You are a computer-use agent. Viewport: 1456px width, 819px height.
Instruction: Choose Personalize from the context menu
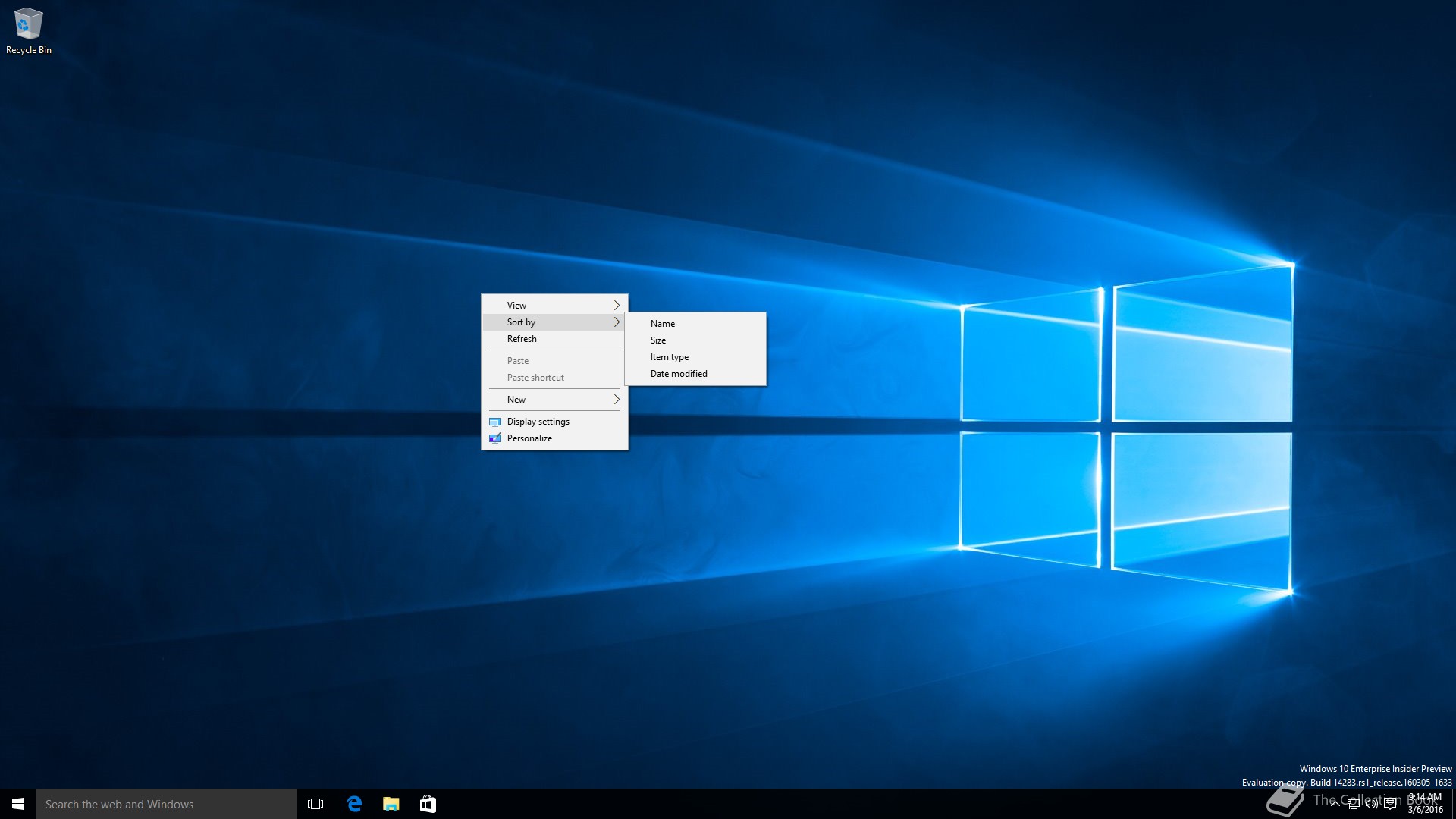pyautogui.click(x=554, y=438)
